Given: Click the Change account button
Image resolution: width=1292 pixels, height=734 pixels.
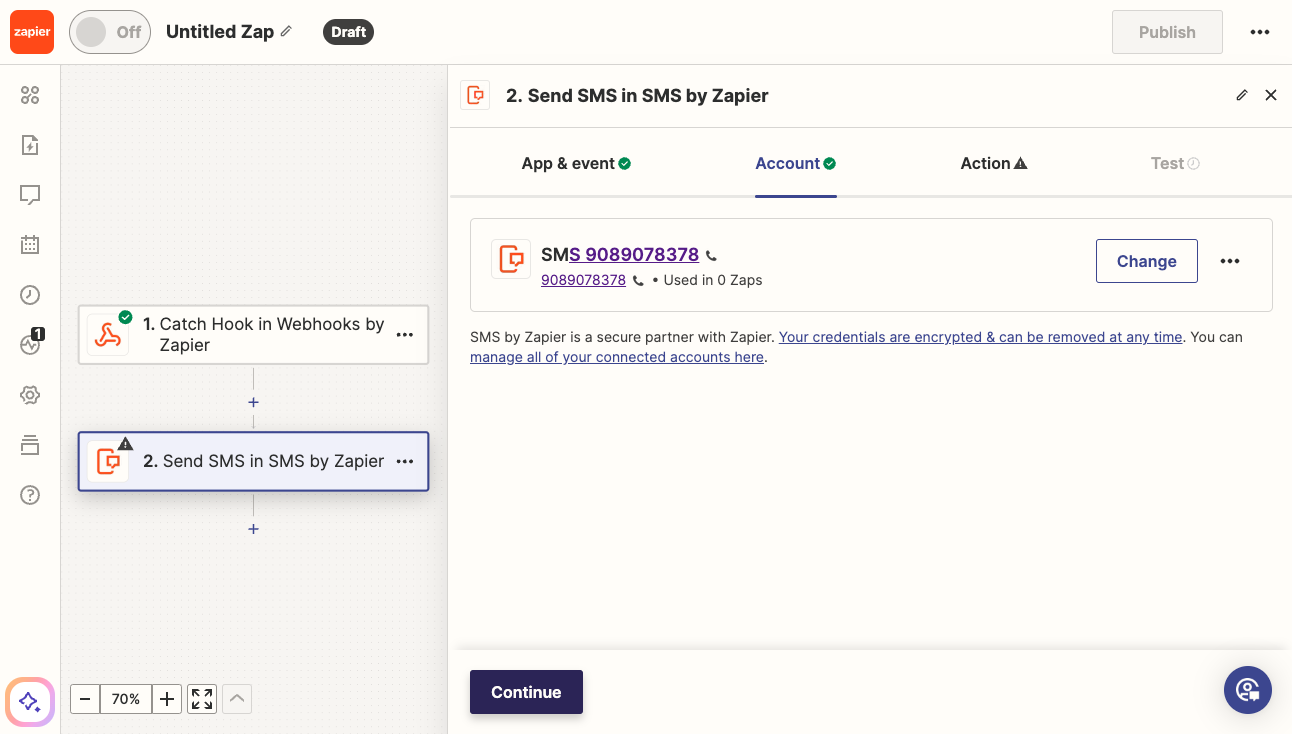Looking at the screenshot, I should tap(1146, 261).
